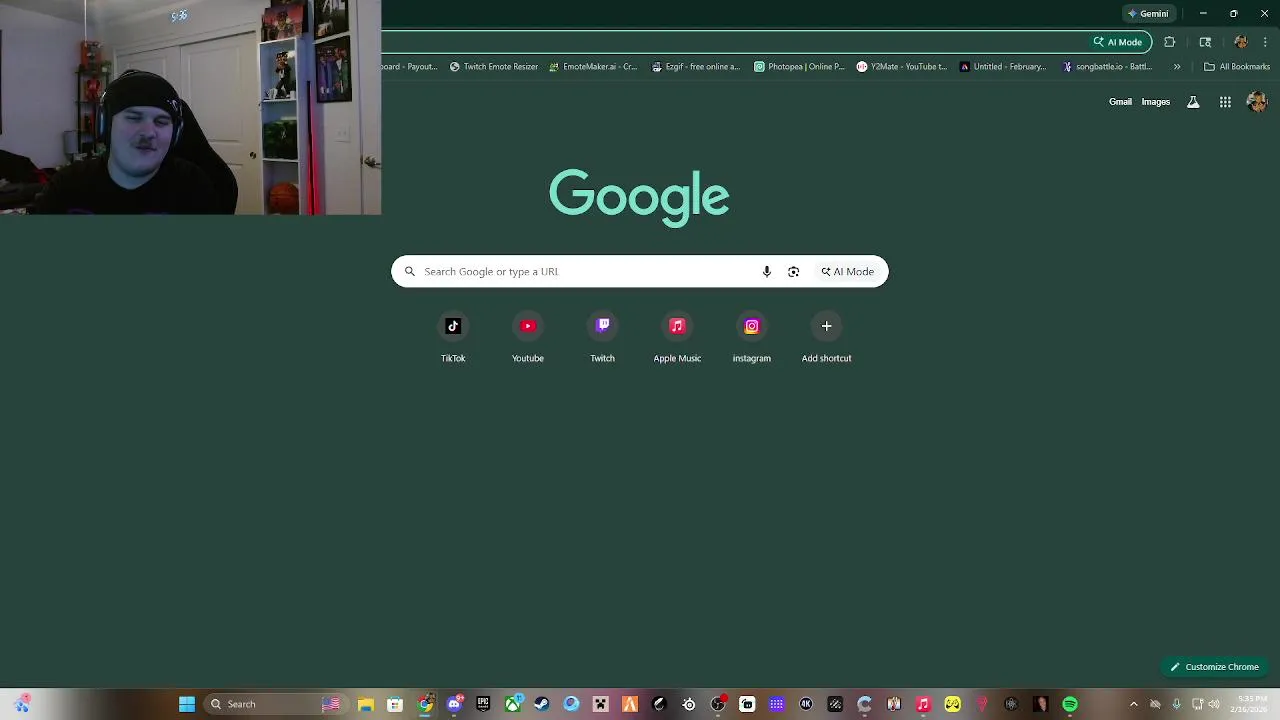Viewport: 1280px width, 720px height.
Task: Open the Twitch Emote Resizer bookmark
Action: coord(494,67)
